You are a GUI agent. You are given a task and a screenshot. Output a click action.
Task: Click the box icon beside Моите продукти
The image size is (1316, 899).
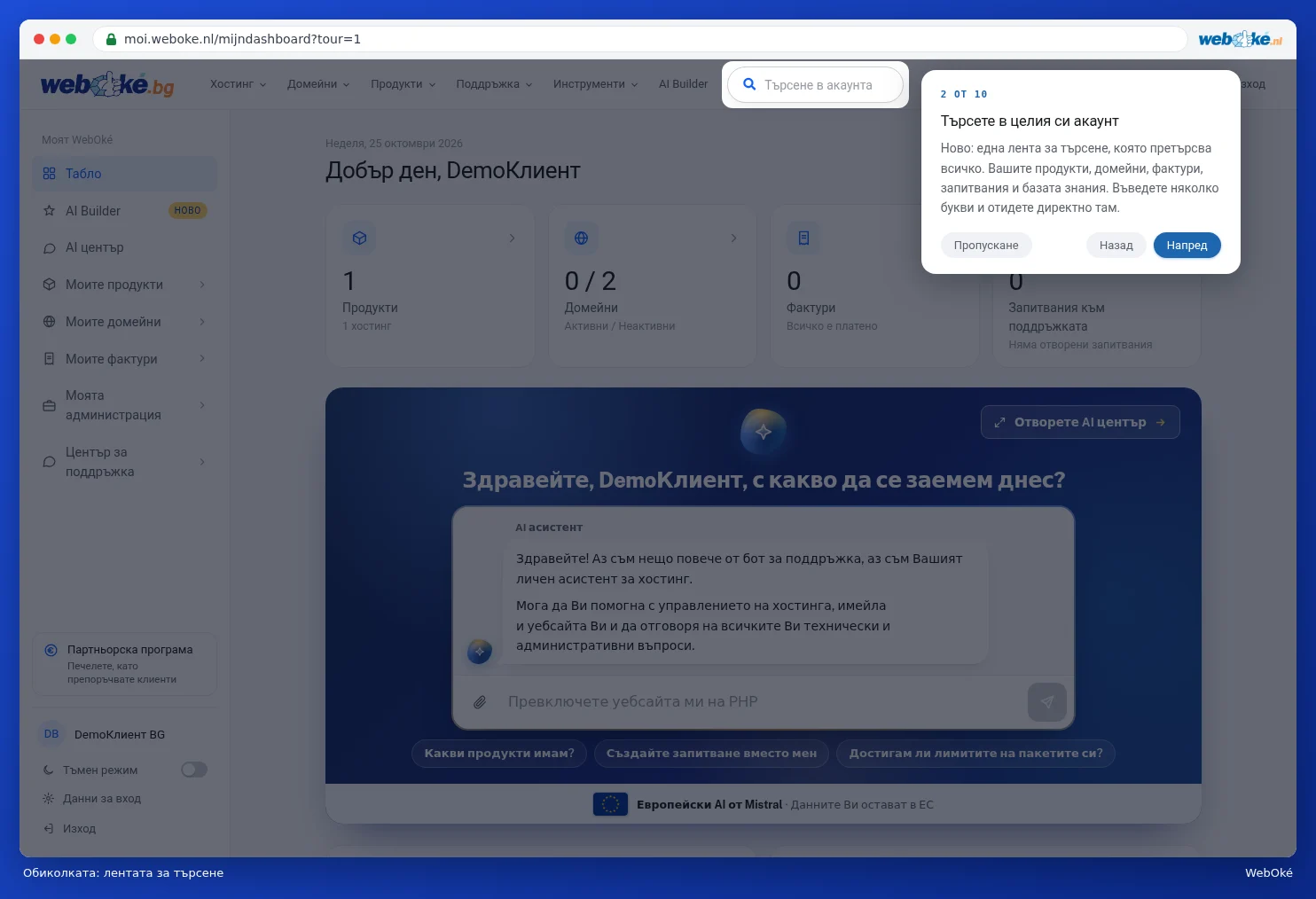click(49, 285)
